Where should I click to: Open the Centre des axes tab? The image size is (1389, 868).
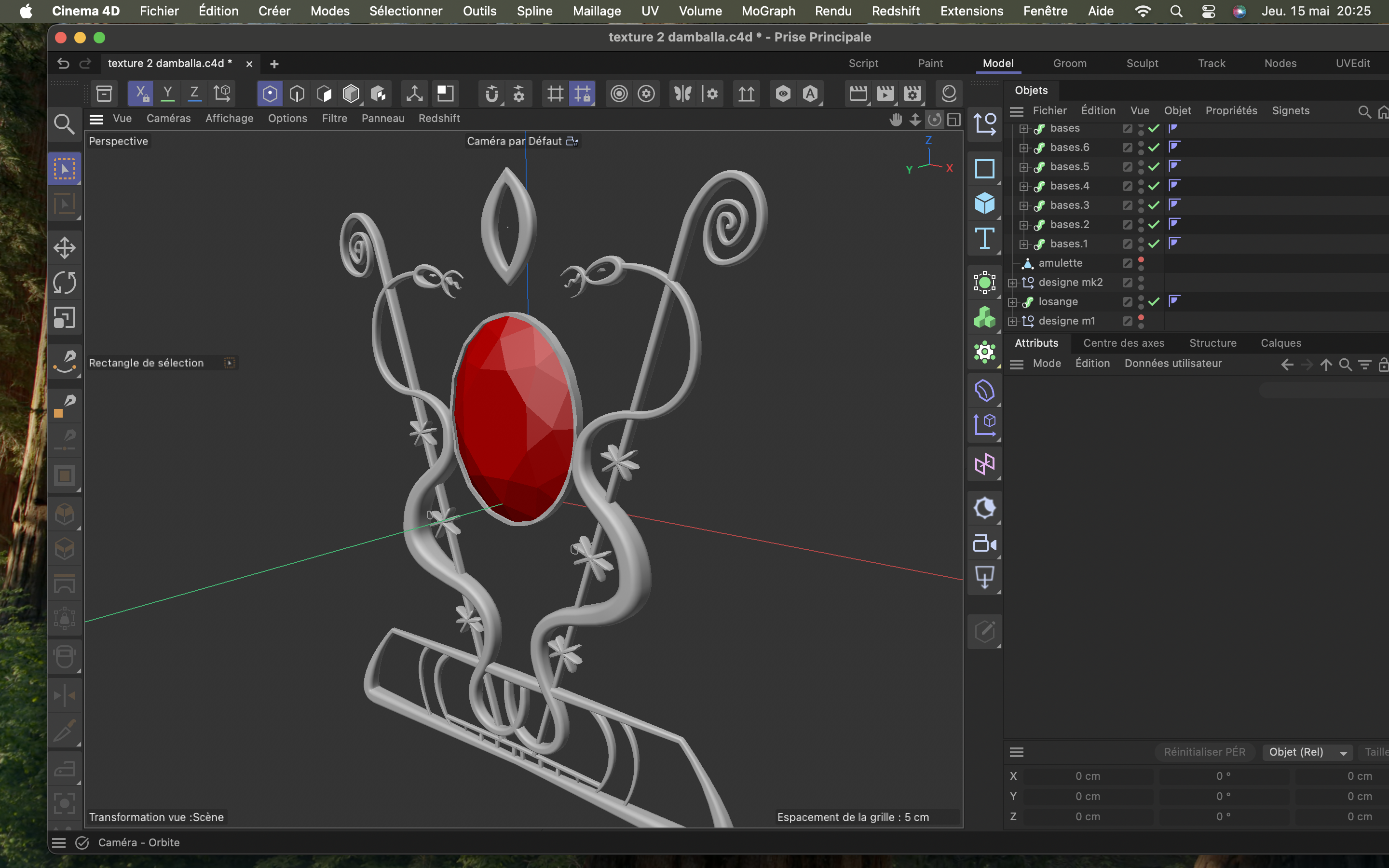point(1123,343)
